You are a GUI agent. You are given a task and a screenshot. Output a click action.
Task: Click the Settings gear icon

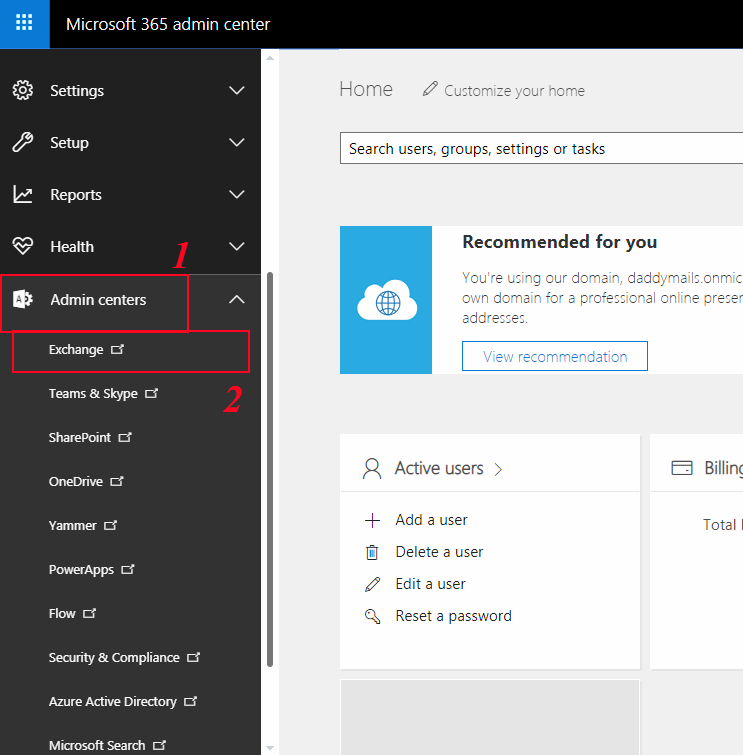[23, 91]
